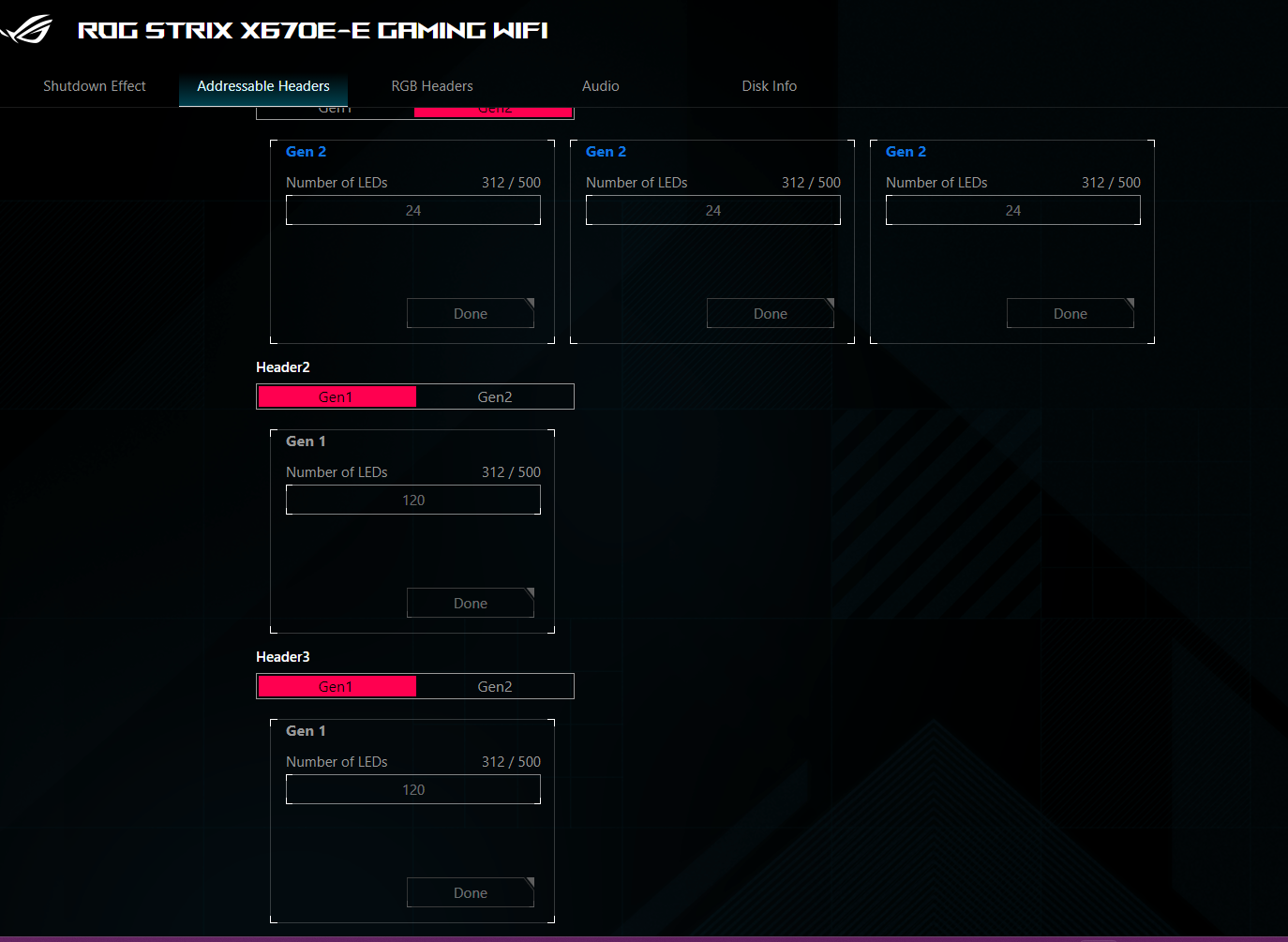Click Done in middle Gen 2 card
This screenshot has height=942, width=1288.
point(771,313)
